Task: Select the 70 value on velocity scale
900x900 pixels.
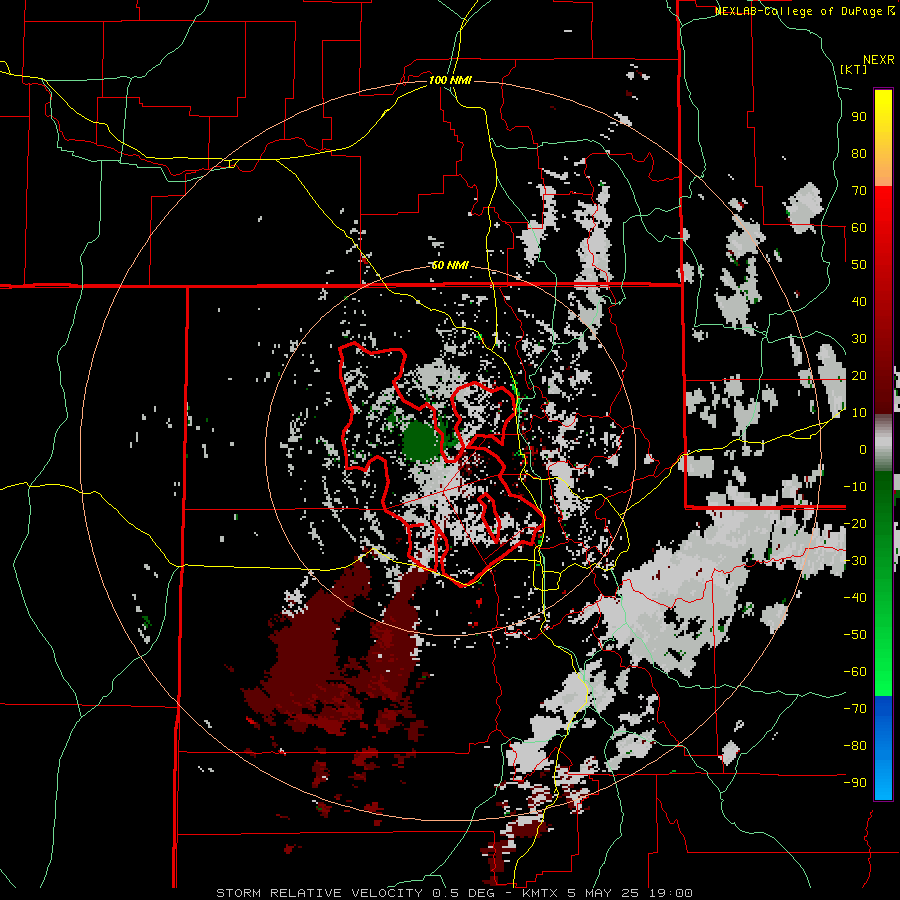Action: [859, 191]
